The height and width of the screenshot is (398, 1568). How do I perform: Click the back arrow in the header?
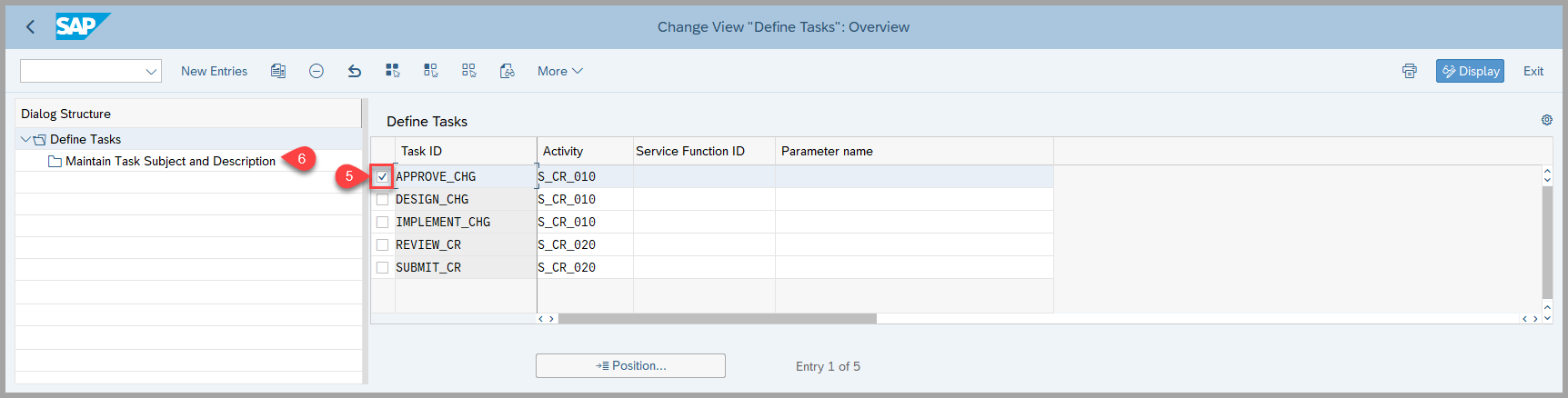pos(30,27)
